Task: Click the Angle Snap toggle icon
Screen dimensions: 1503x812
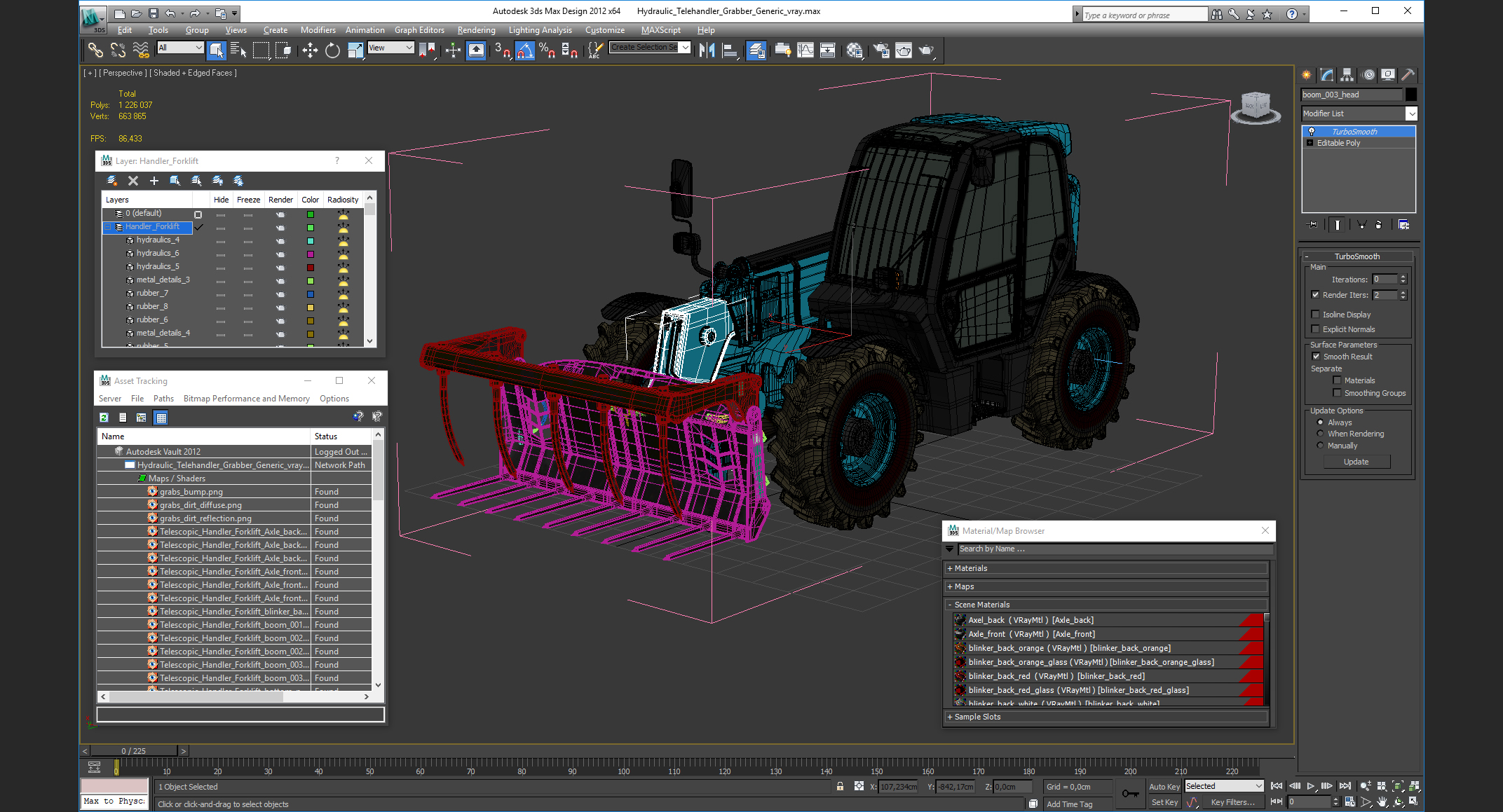Action: click(524, 50)
